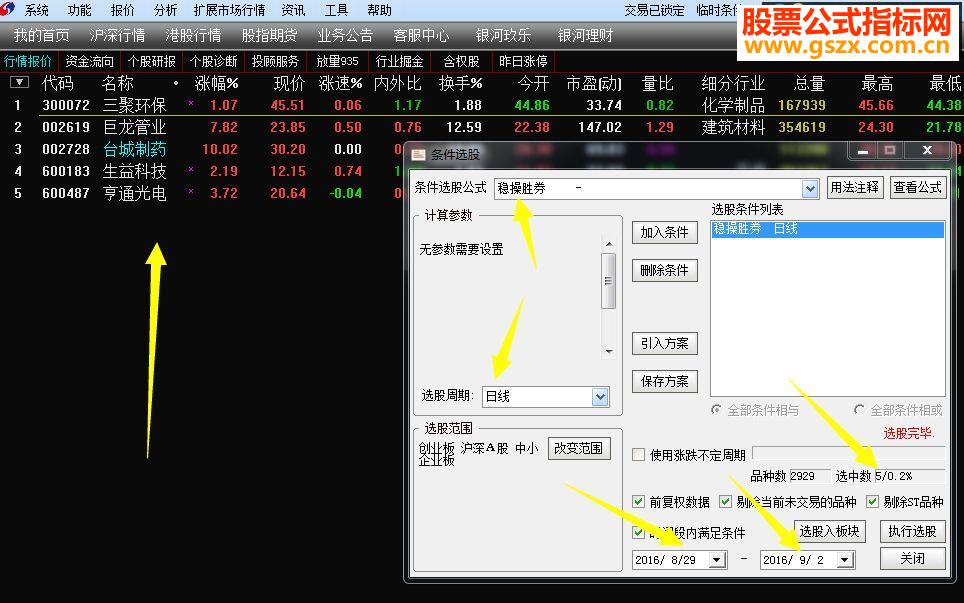Enable 使用涨跌不定周期 checkbox
Viewport: 964px width, 603px height.
[x=638, y=455]
